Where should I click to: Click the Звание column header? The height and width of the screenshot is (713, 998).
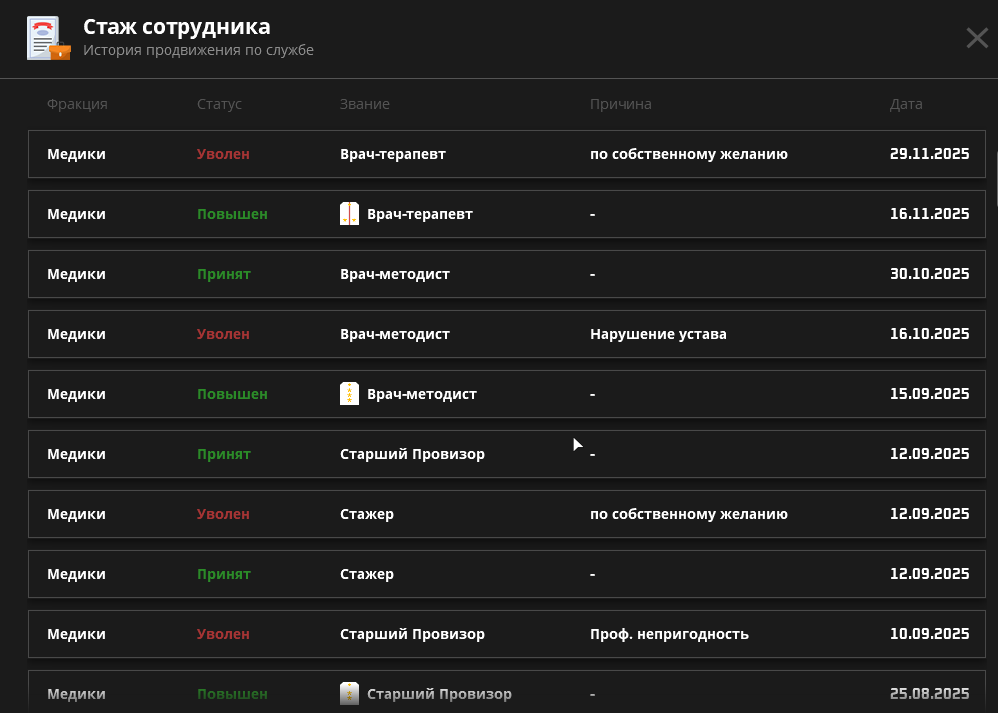365,104
